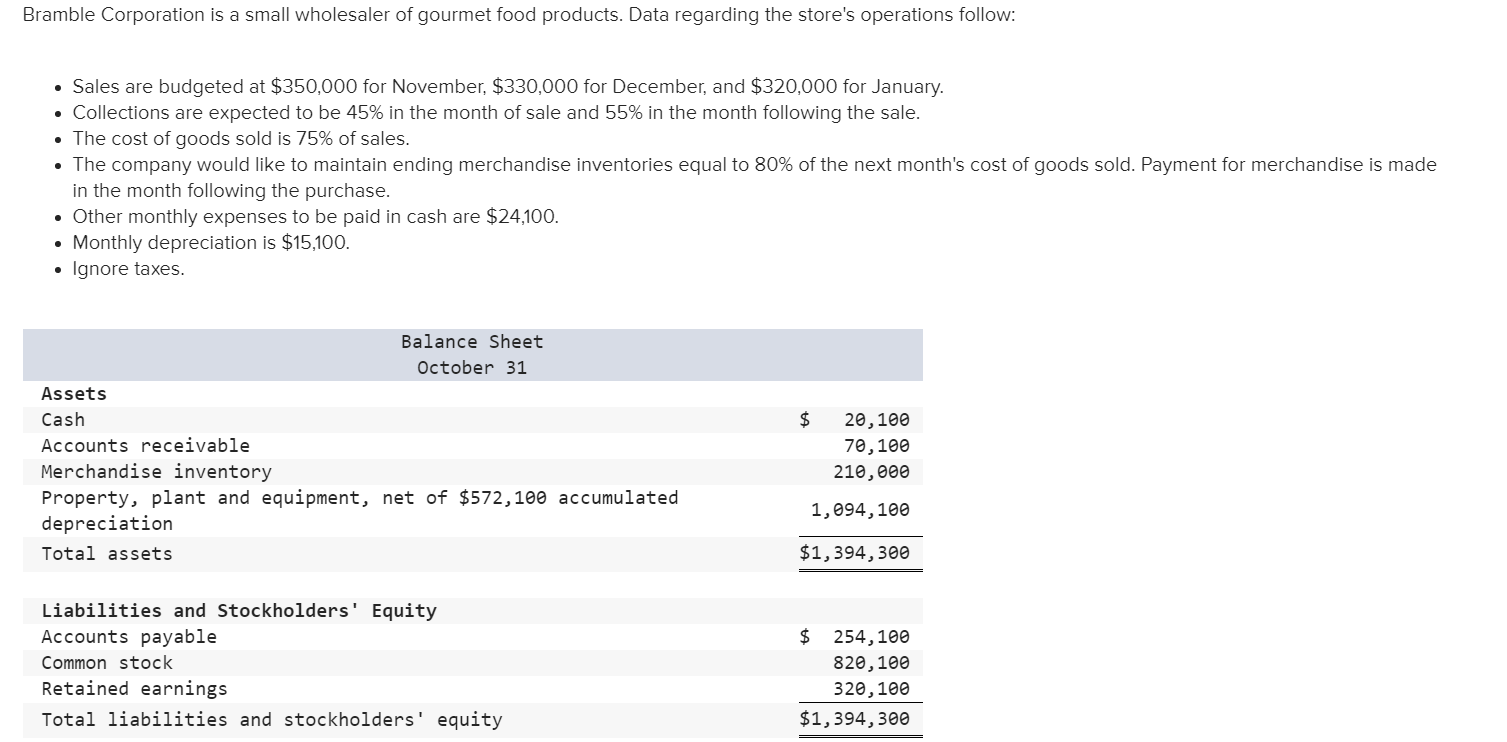1507x742 pixels.
Task: Select the 'cost of goods sold is 75%' bullet
Action: coord(241,138)
